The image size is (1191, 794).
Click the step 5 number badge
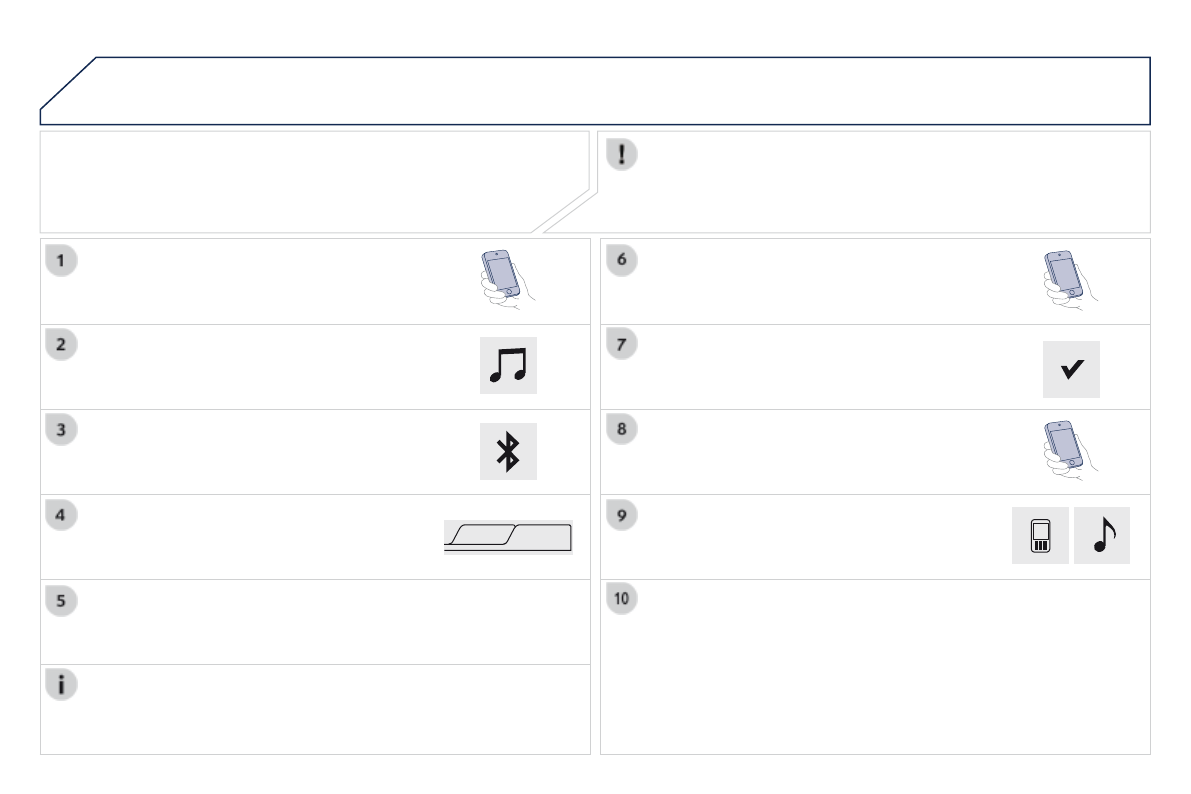(62, 601)
